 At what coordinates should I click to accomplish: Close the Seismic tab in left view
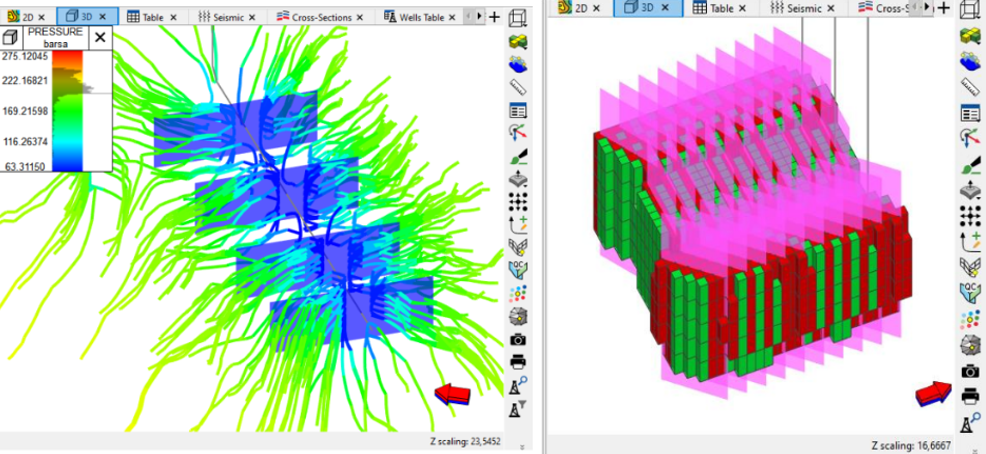[254, 17]
